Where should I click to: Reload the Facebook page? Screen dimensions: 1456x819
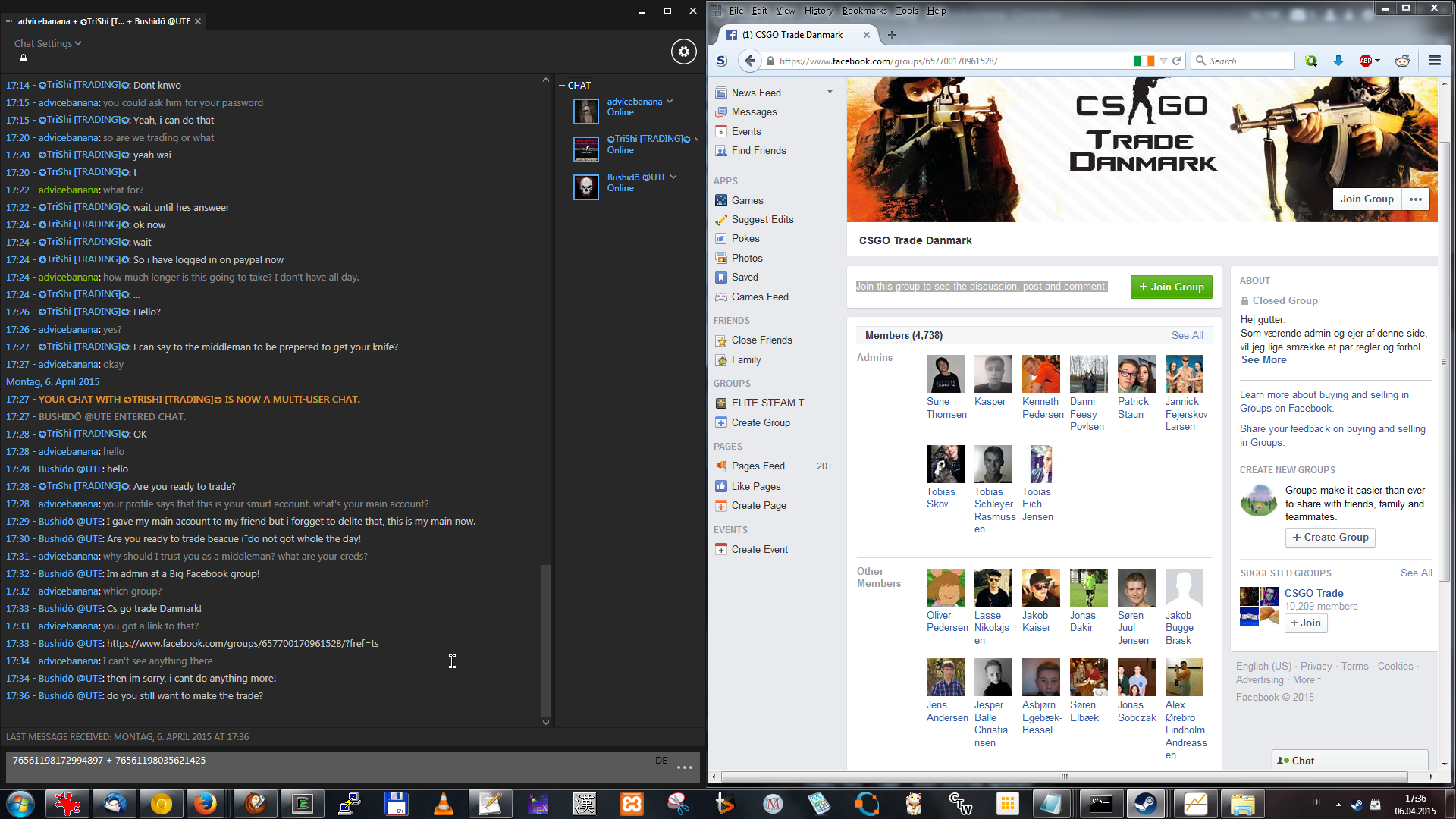pos(1177,61)
